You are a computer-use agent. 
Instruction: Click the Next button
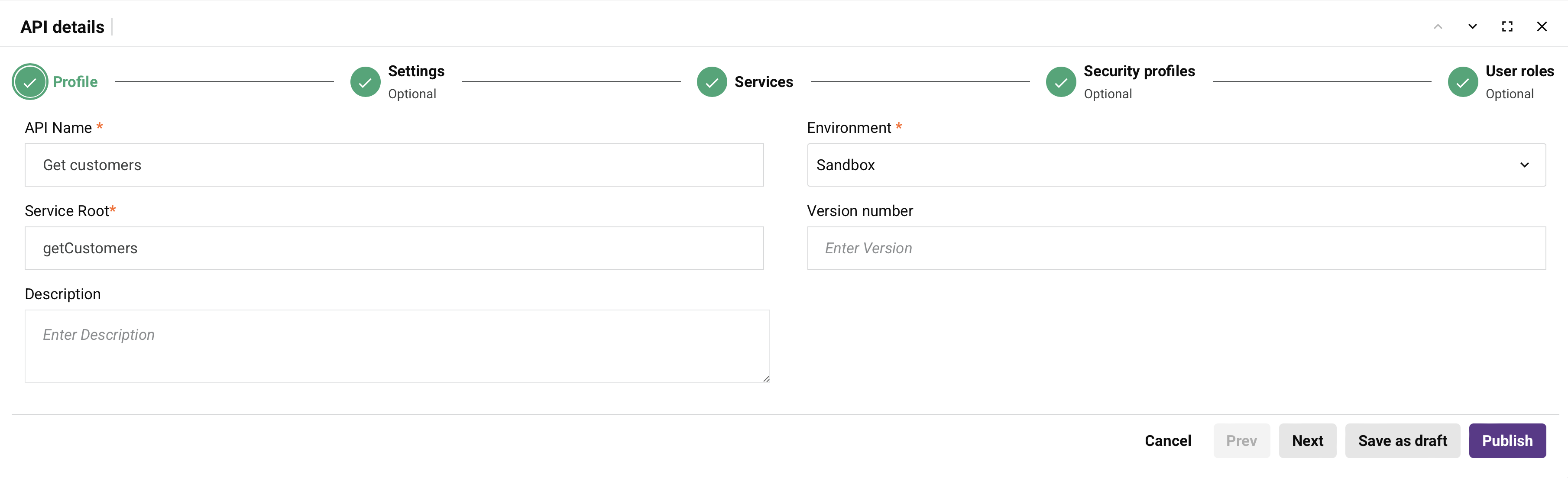[x=1308, y=441]
